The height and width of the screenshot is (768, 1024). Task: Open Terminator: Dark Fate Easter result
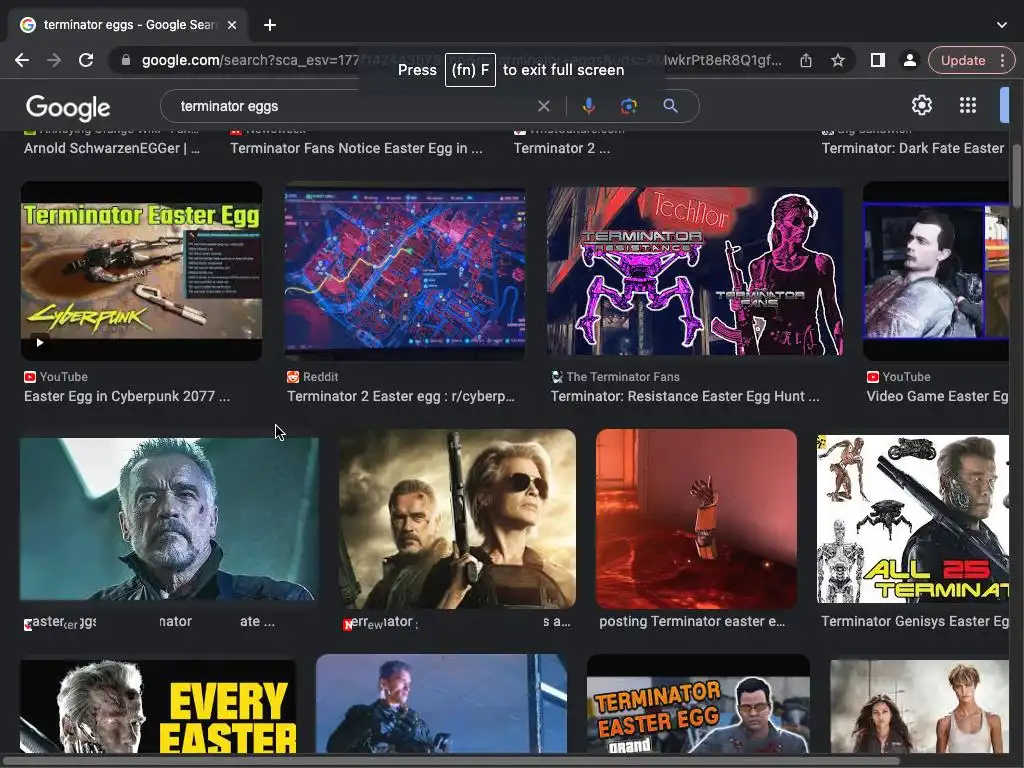coord(912,148)
